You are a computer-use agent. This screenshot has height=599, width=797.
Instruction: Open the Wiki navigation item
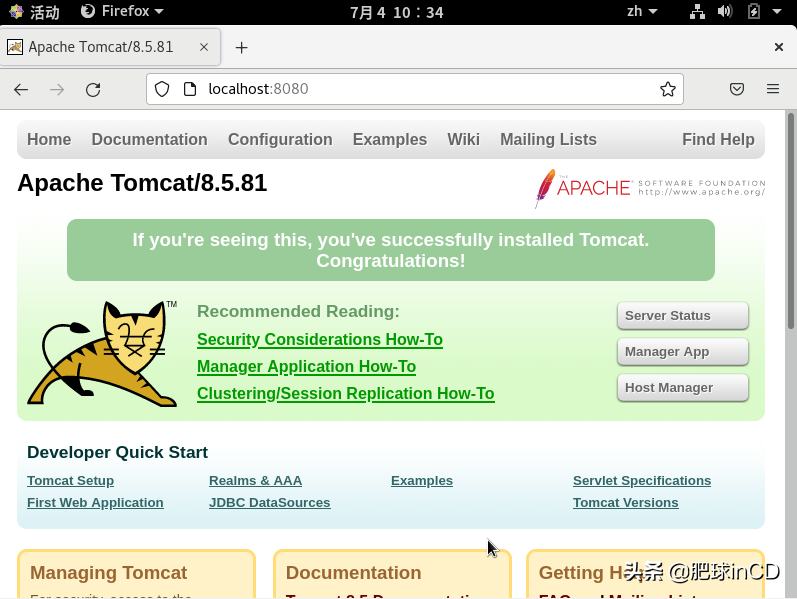(x=464, y=139)
